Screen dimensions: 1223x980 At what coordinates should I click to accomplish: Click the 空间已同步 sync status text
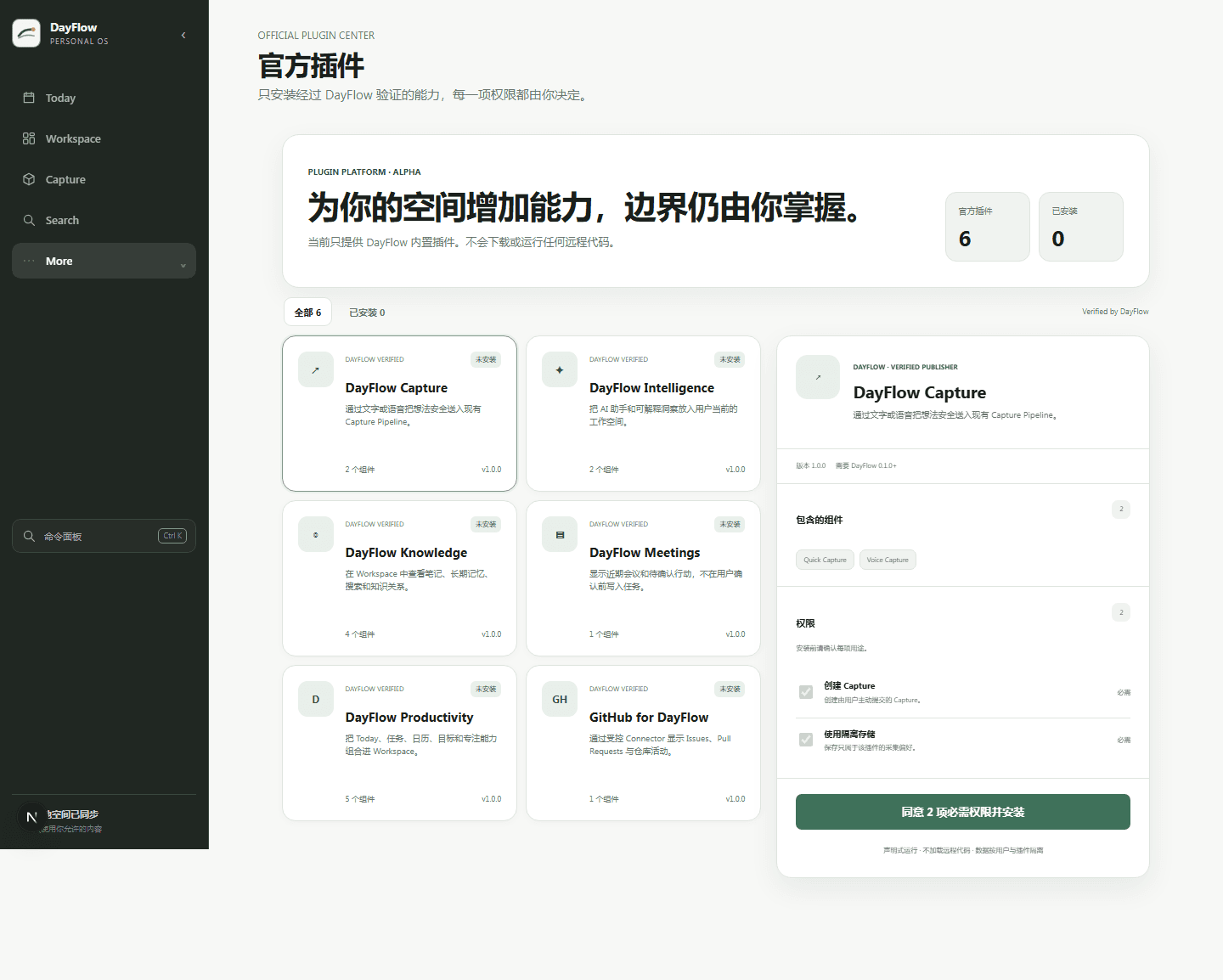[x=73, y=814]
